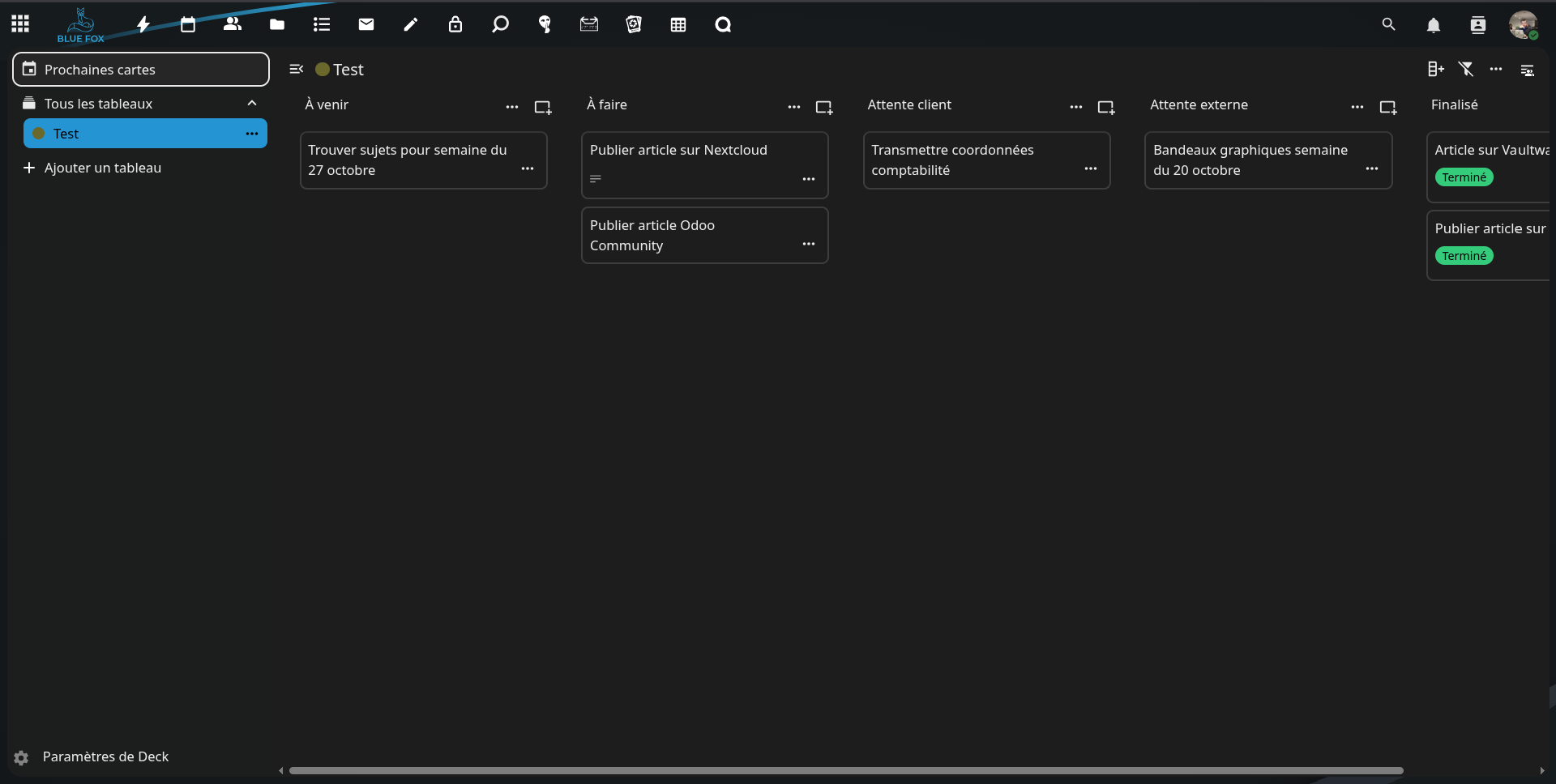
Task: Open the Calendar app in top bar
Action: [x=188, y=25]
